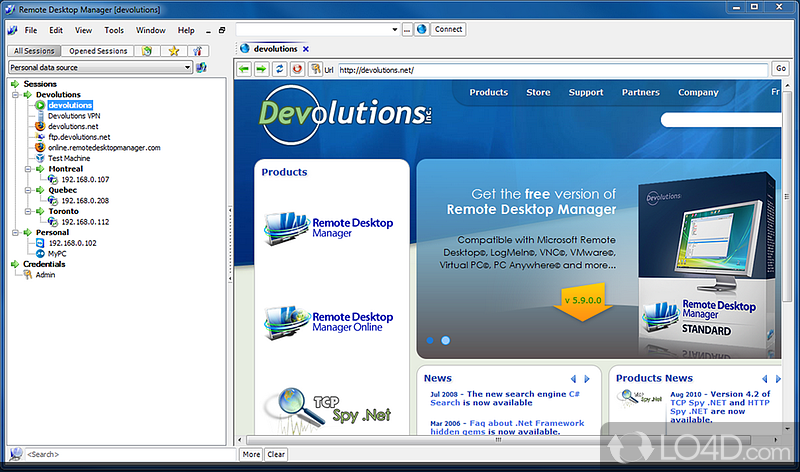Open Support link in website nav
Image resolution: width=800 pixels, height=472 pixels.
pos(586,92)
